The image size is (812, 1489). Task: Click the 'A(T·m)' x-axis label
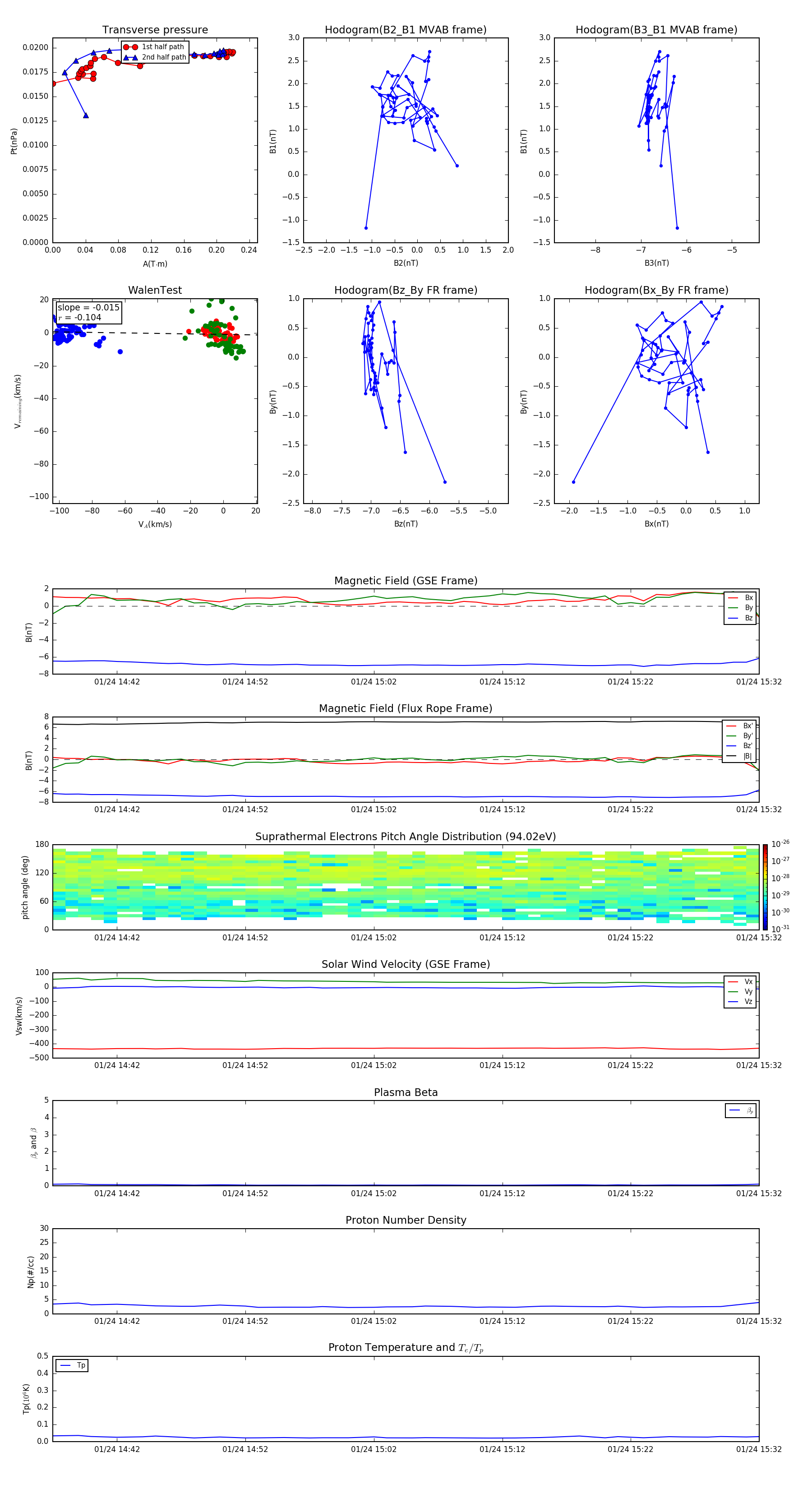click(155, 264)
